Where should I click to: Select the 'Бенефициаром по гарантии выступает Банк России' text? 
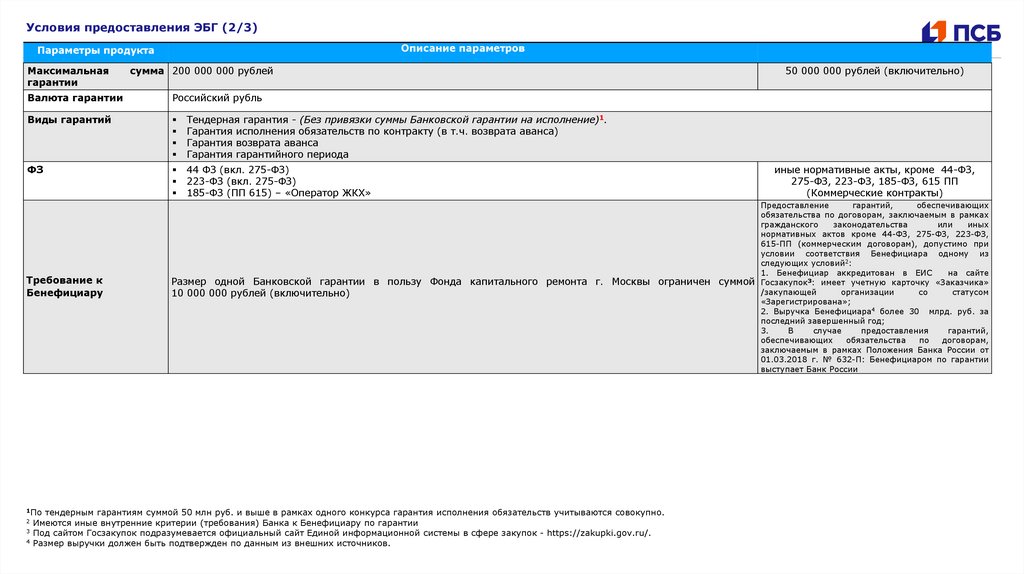pyautogui.click(x=874, y=364)
